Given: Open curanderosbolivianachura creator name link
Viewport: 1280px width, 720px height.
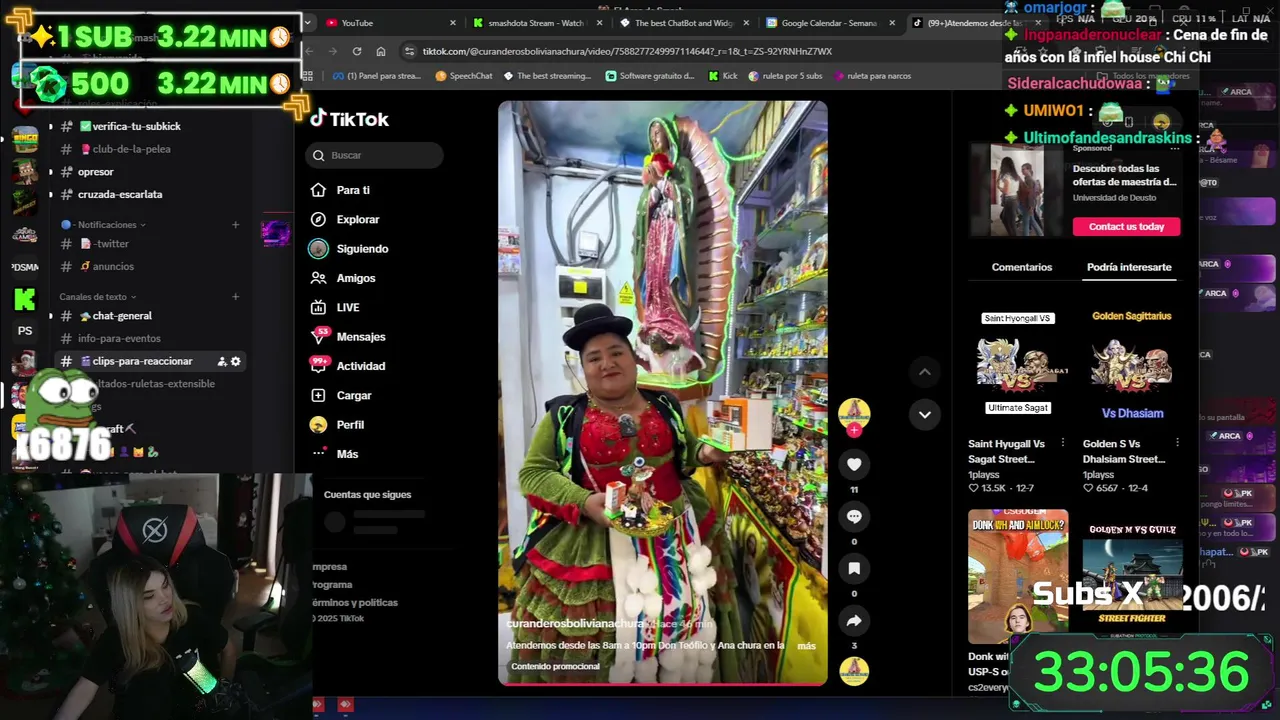Looking at the screenshot, I should 575,623.
